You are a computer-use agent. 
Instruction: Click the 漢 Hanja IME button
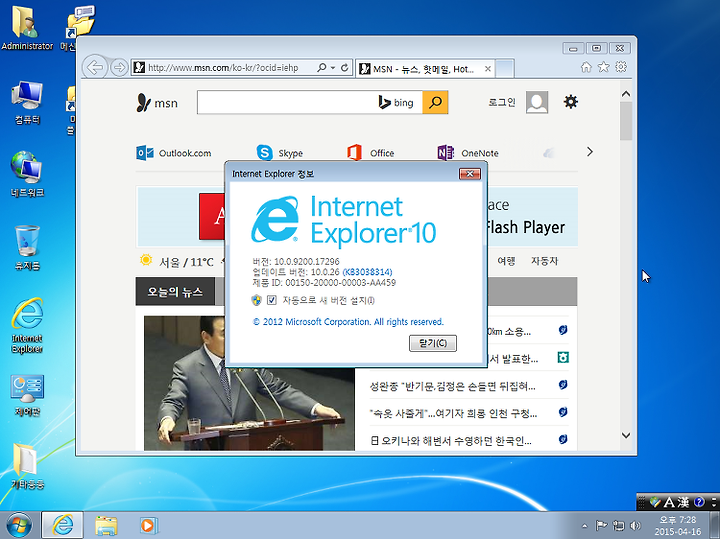pyautogui.click(x=683, y=502)
